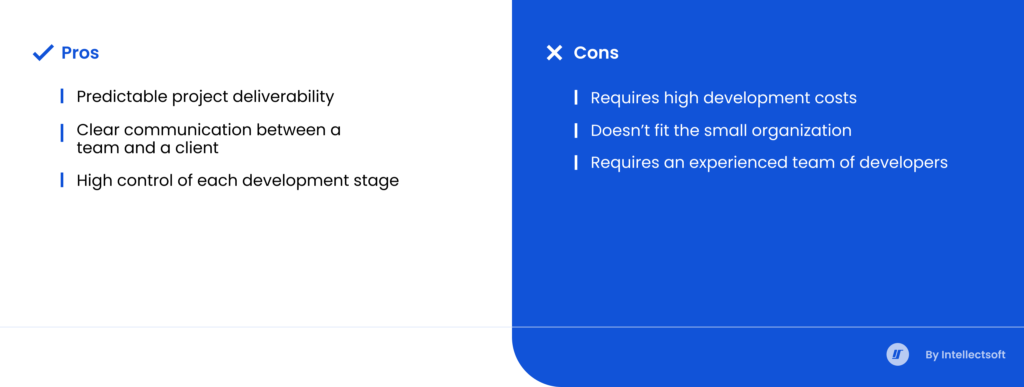The image size is (1024, 387).
Task: Click the white bar before Requires an experienced team
Action: pos(575,163)
